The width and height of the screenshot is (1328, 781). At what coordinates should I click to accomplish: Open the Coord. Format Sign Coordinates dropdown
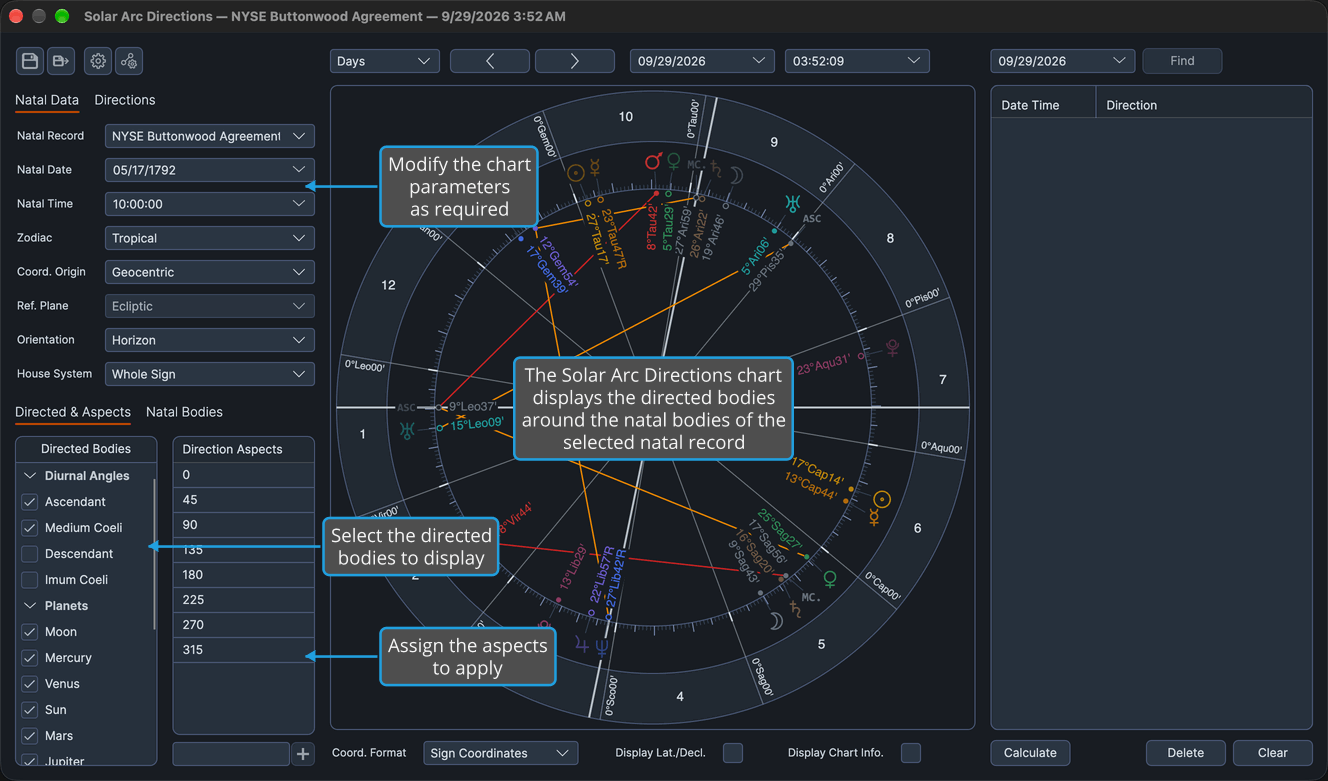[x=501, y=753]
